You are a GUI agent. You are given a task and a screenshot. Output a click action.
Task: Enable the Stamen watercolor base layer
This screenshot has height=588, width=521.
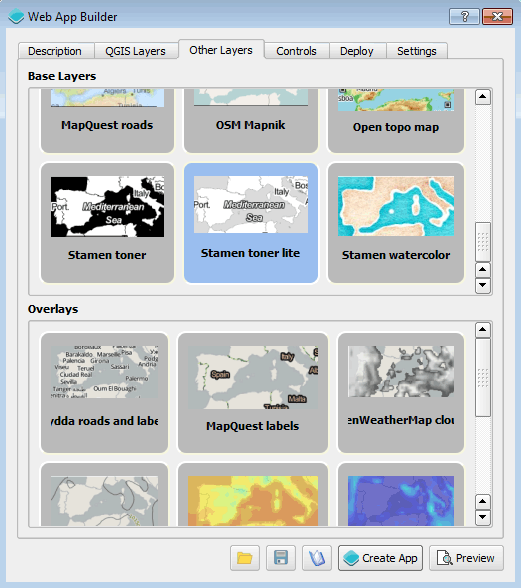(x=396, y=223)
